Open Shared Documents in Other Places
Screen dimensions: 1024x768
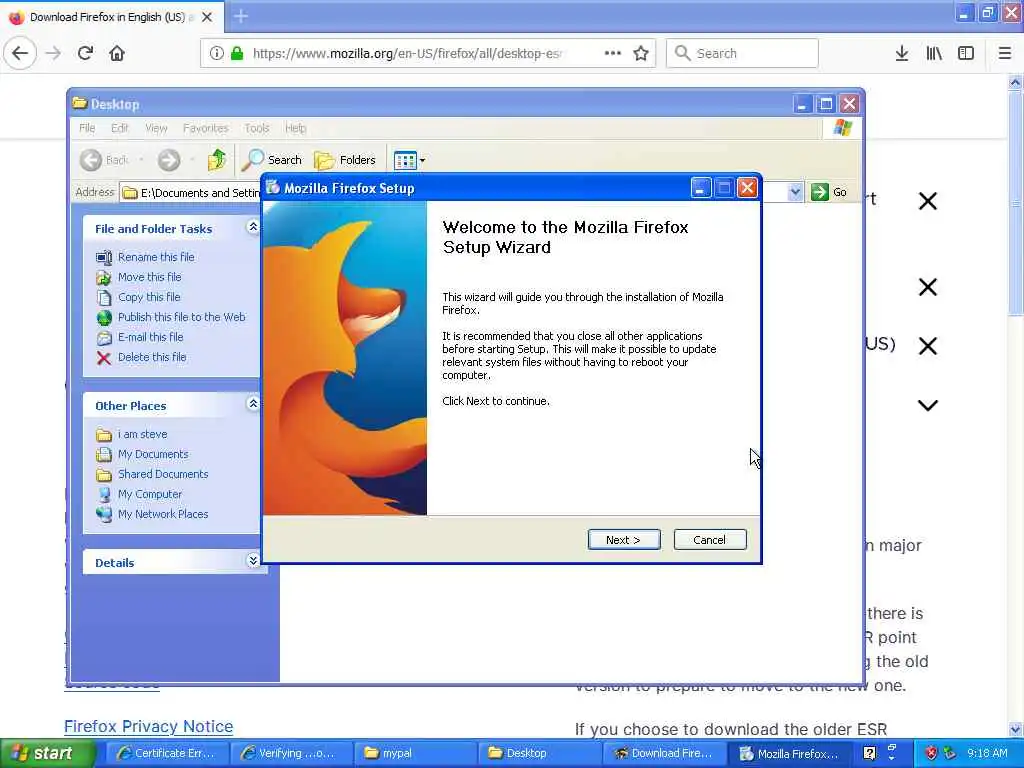coord(163,474)
